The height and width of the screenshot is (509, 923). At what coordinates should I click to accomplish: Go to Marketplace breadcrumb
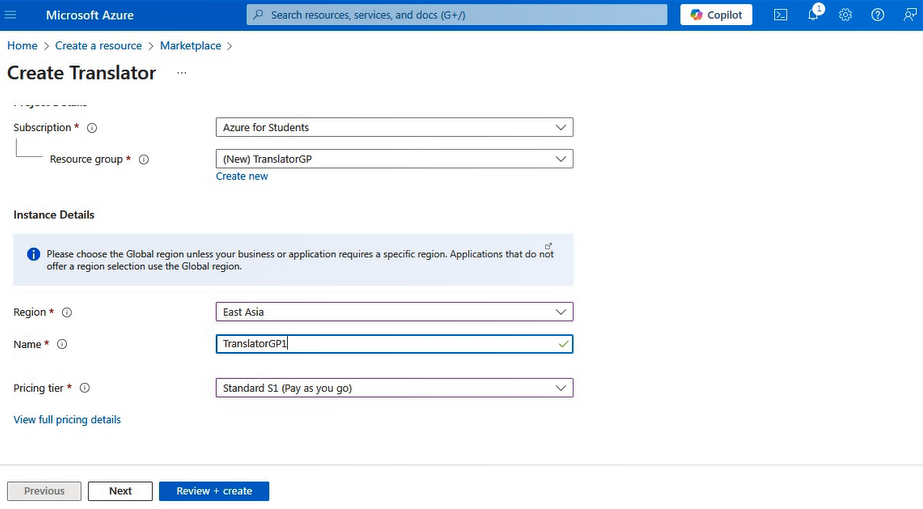[191, 46]
